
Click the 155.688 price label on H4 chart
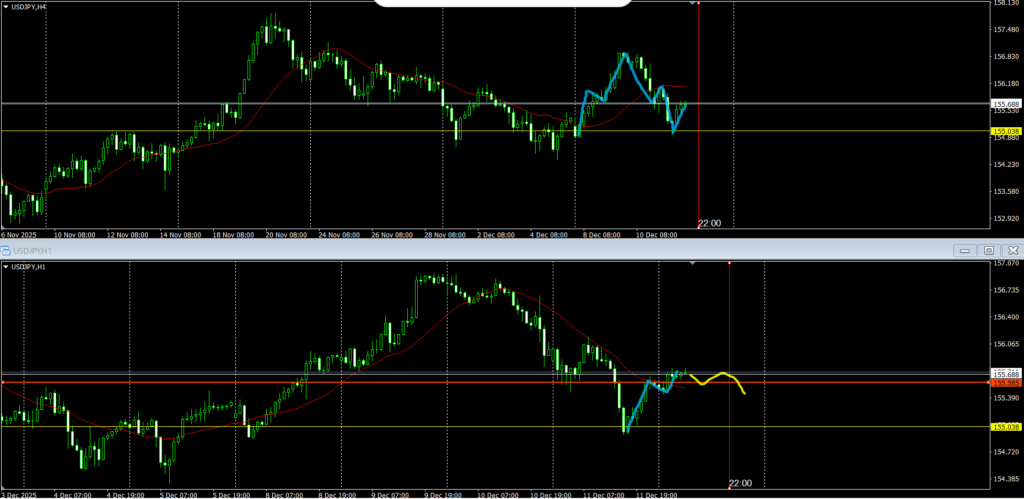1005,104
